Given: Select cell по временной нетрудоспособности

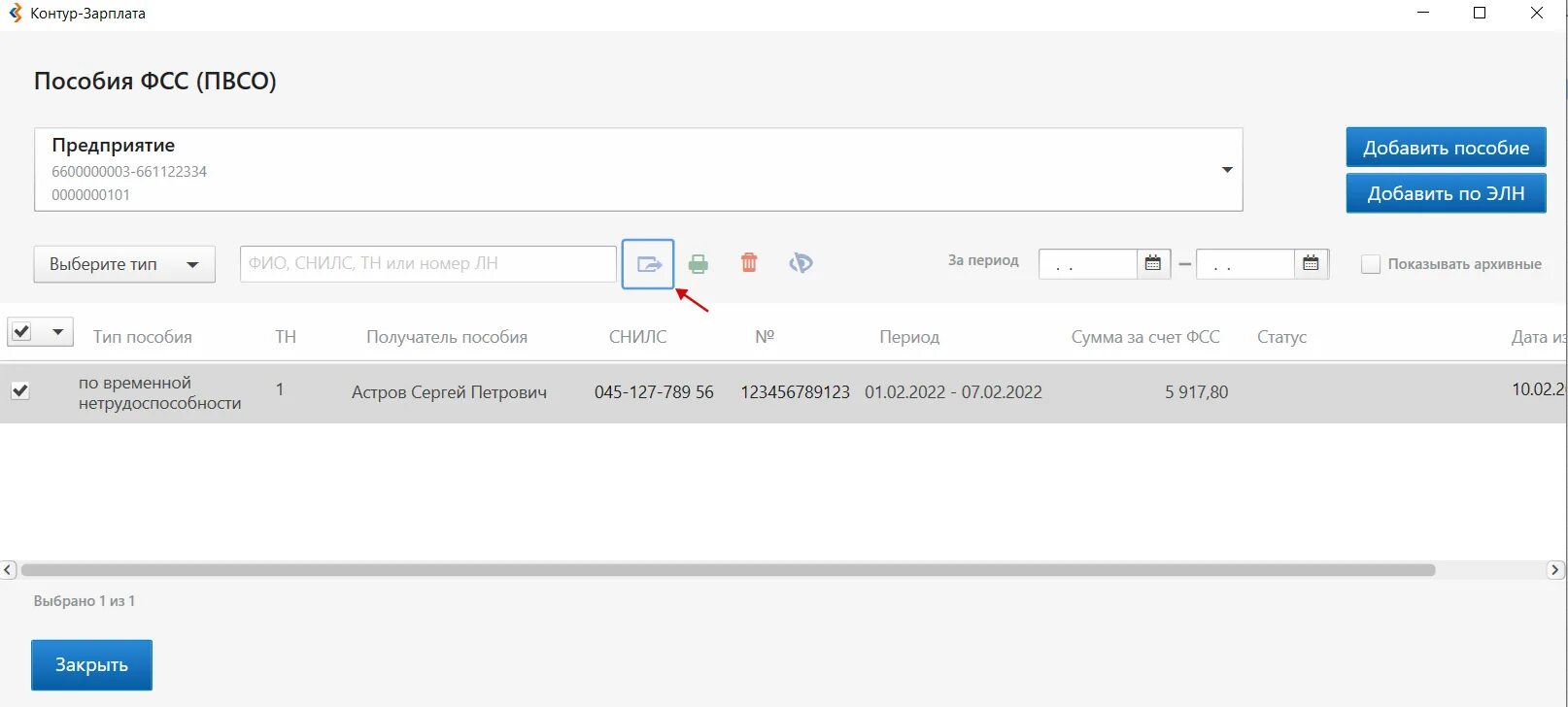Looking at the screenshot, I should 160,392.
